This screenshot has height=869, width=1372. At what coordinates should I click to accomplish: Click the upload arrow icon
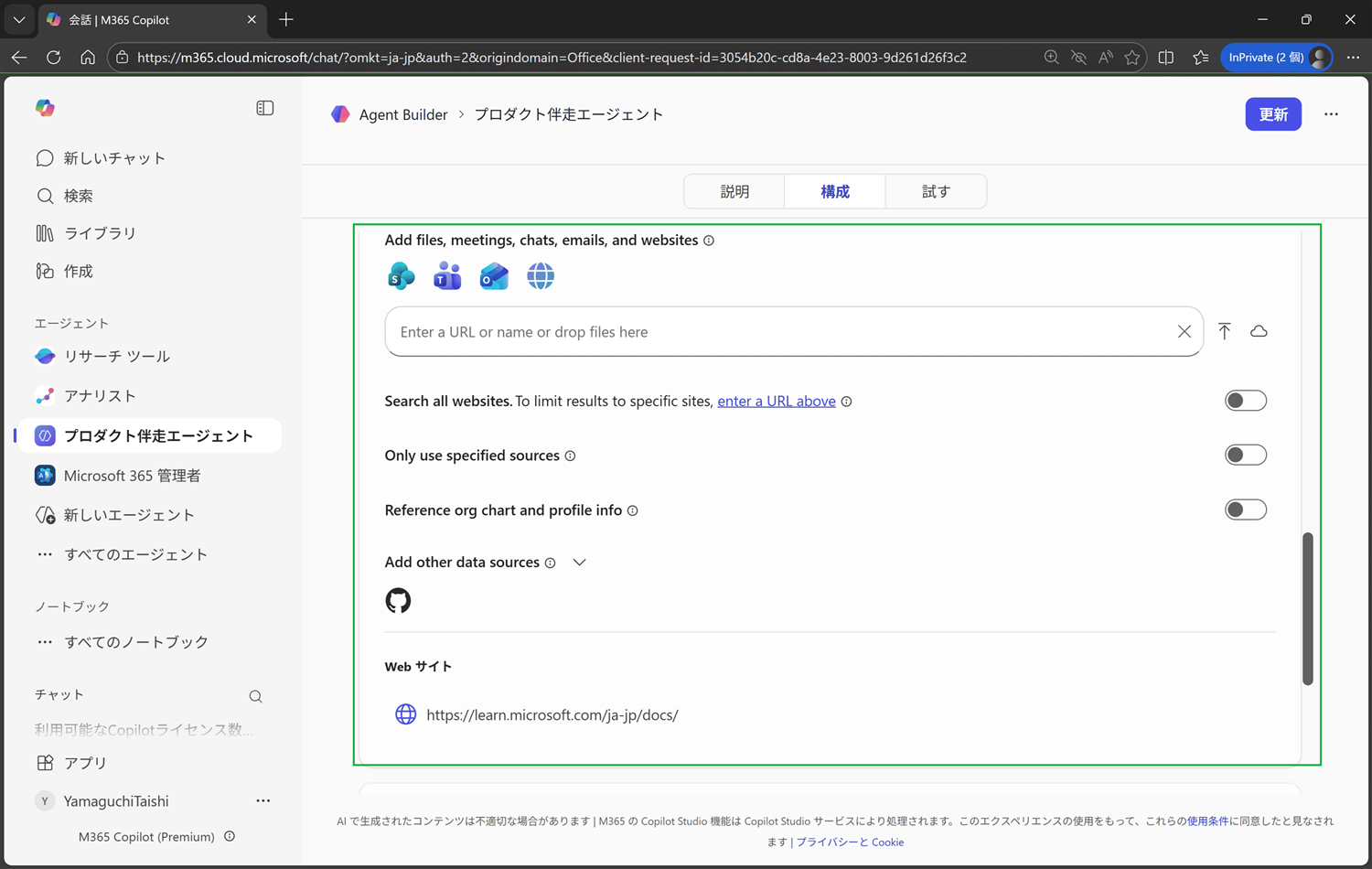(1225, 331)
